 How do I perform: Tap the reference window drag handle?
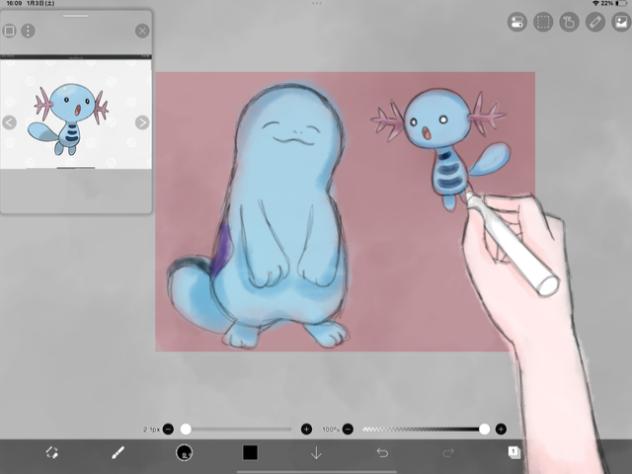(76, 16)
